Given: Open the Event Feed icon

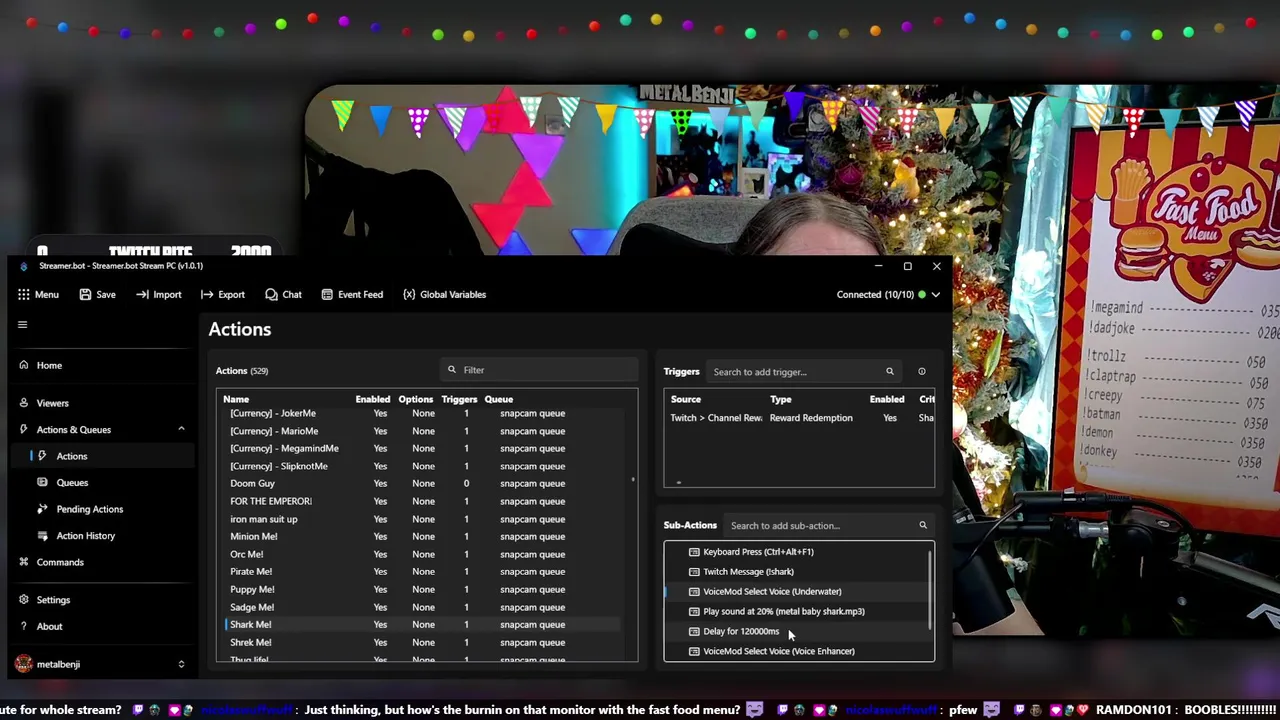Looking at the screenshot, I should 326,294.
